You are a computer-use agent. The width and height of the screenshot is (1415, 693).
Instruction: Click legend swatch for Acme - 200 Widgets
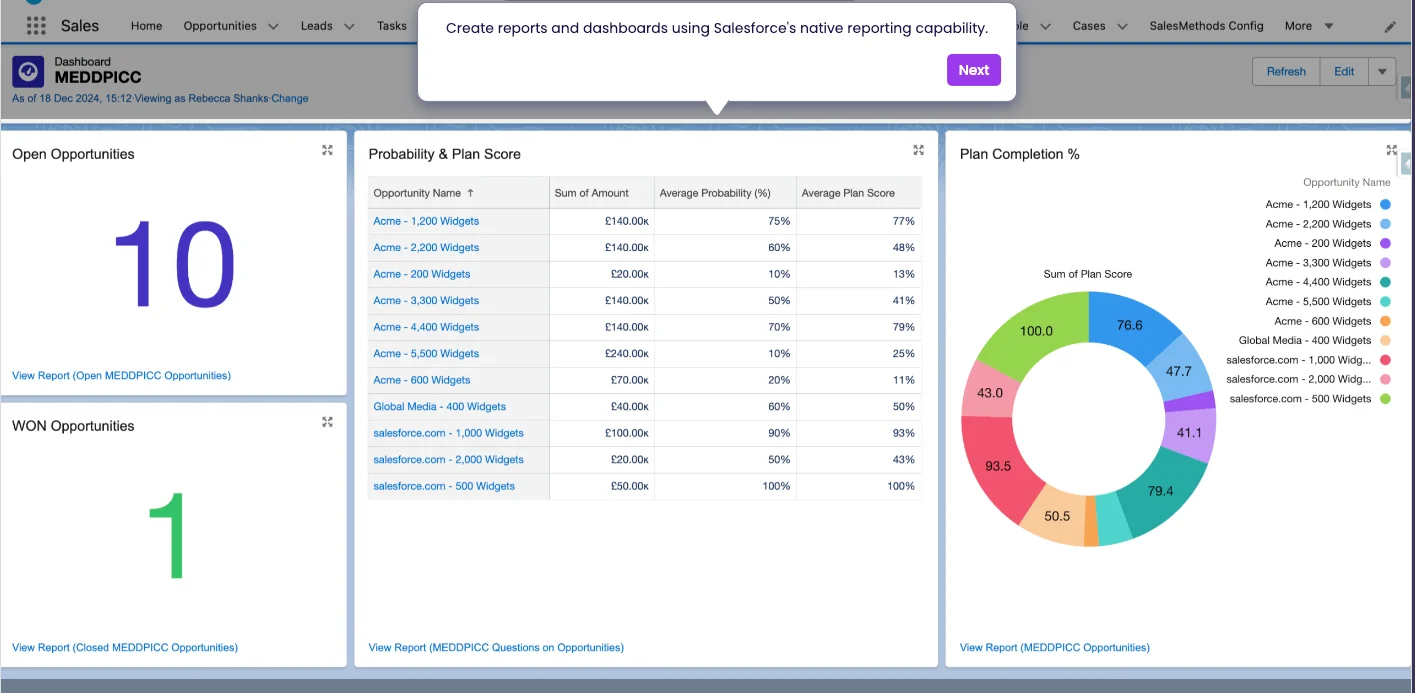[x=1385, y=244]
